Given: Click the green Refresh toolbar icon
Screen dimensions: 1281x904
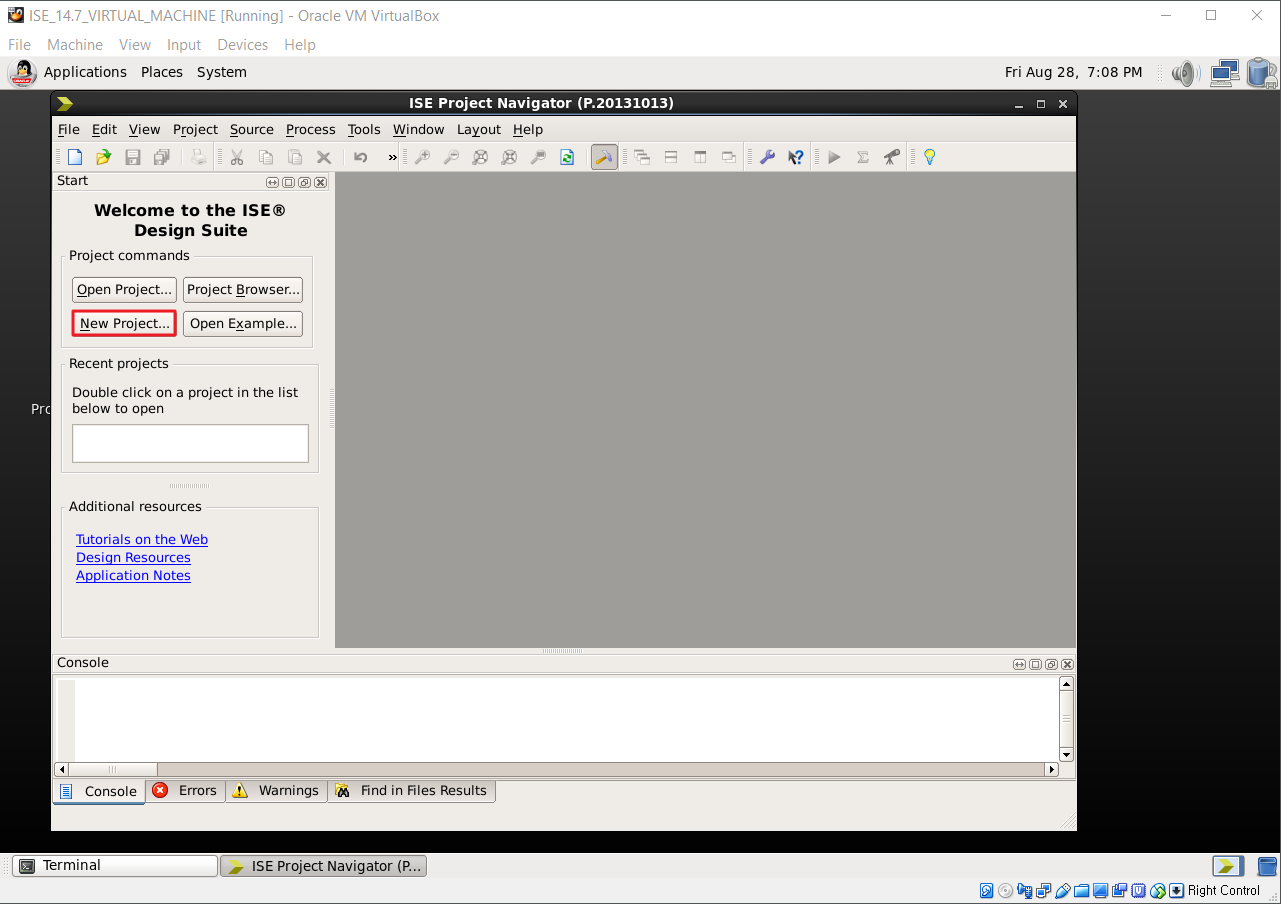Looking at the screenshot, I should 567,157.
